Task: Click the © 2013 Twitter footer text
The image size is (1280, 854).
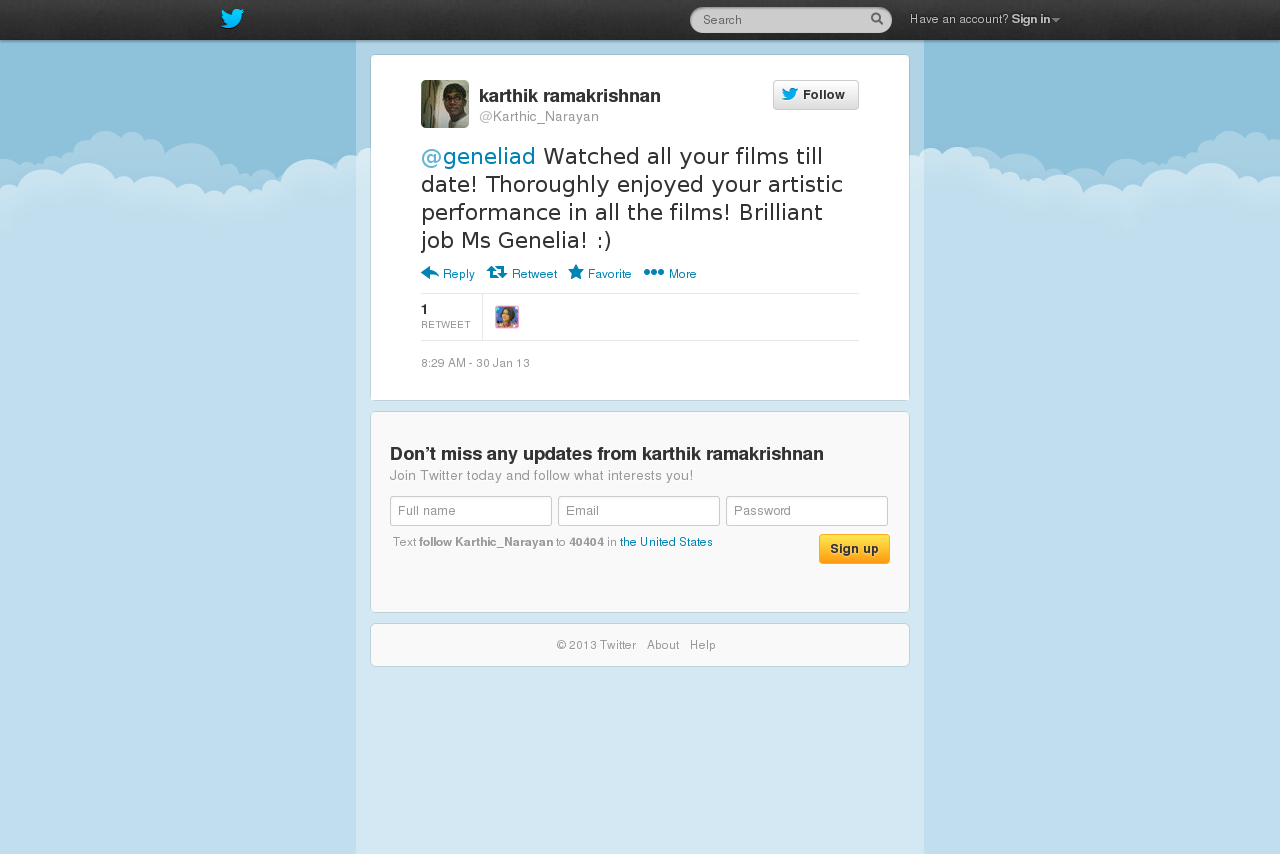Action: click(x=596, y=645)
